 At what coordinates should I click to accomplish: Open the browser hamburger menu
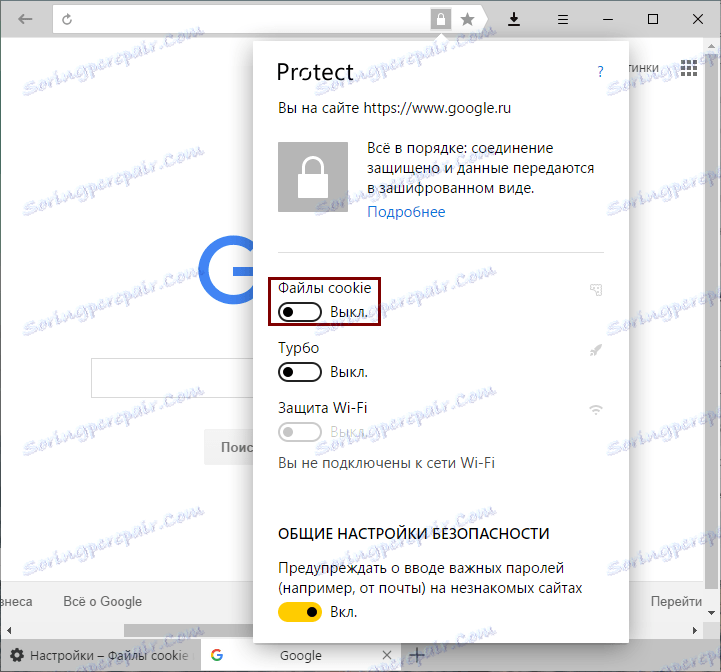point(563,19)
